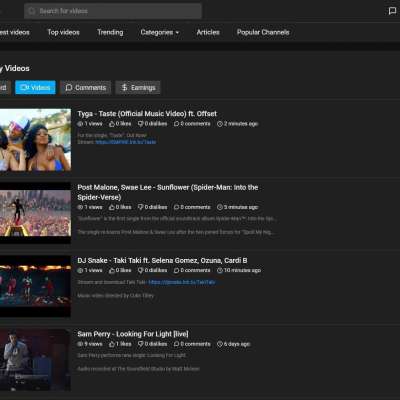This screenshot has height=400, width=400.
Task: Click the search magnifier icon
Action: (x=32, y=11)
